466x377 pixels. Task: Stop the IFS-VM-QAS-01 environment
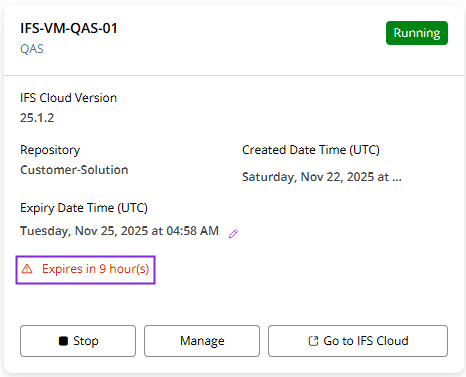tap(78, 341)
